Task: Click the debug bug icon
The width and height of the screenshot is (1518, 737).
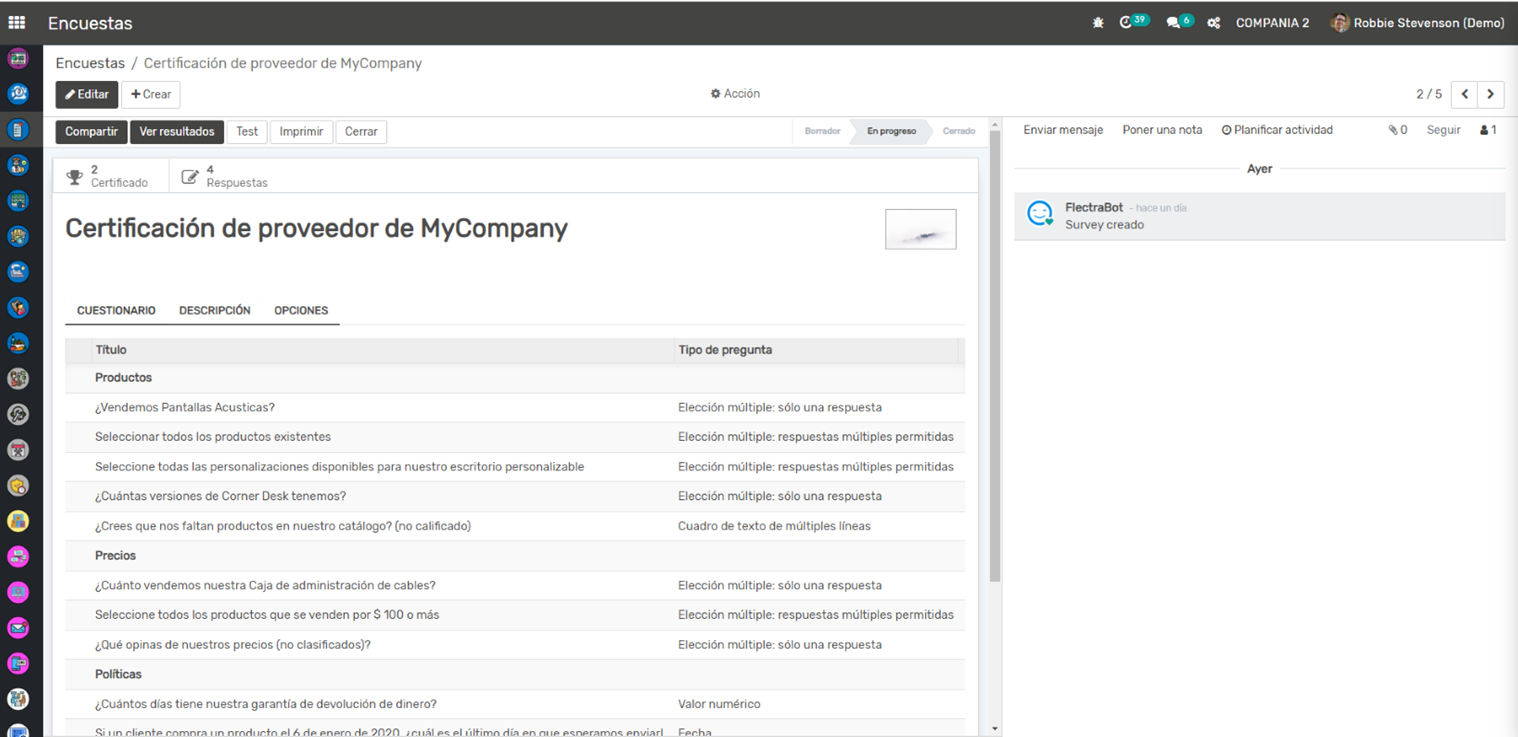Action: coord(1098,23)
